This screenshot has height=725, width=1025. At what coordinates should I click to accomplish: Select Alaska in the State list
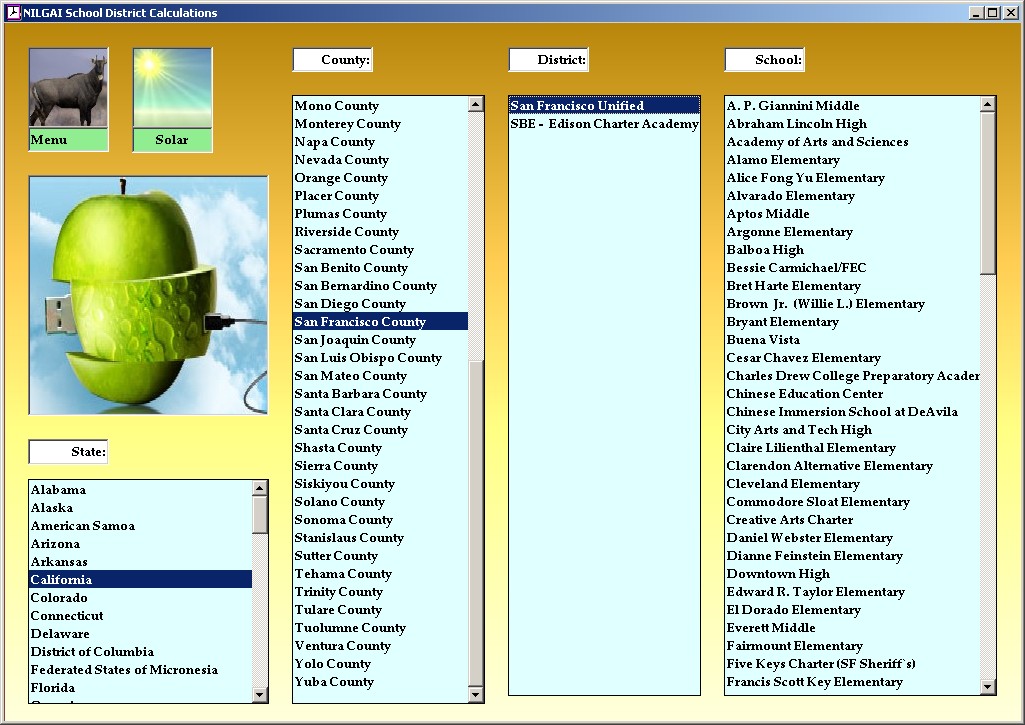[52, 508]
